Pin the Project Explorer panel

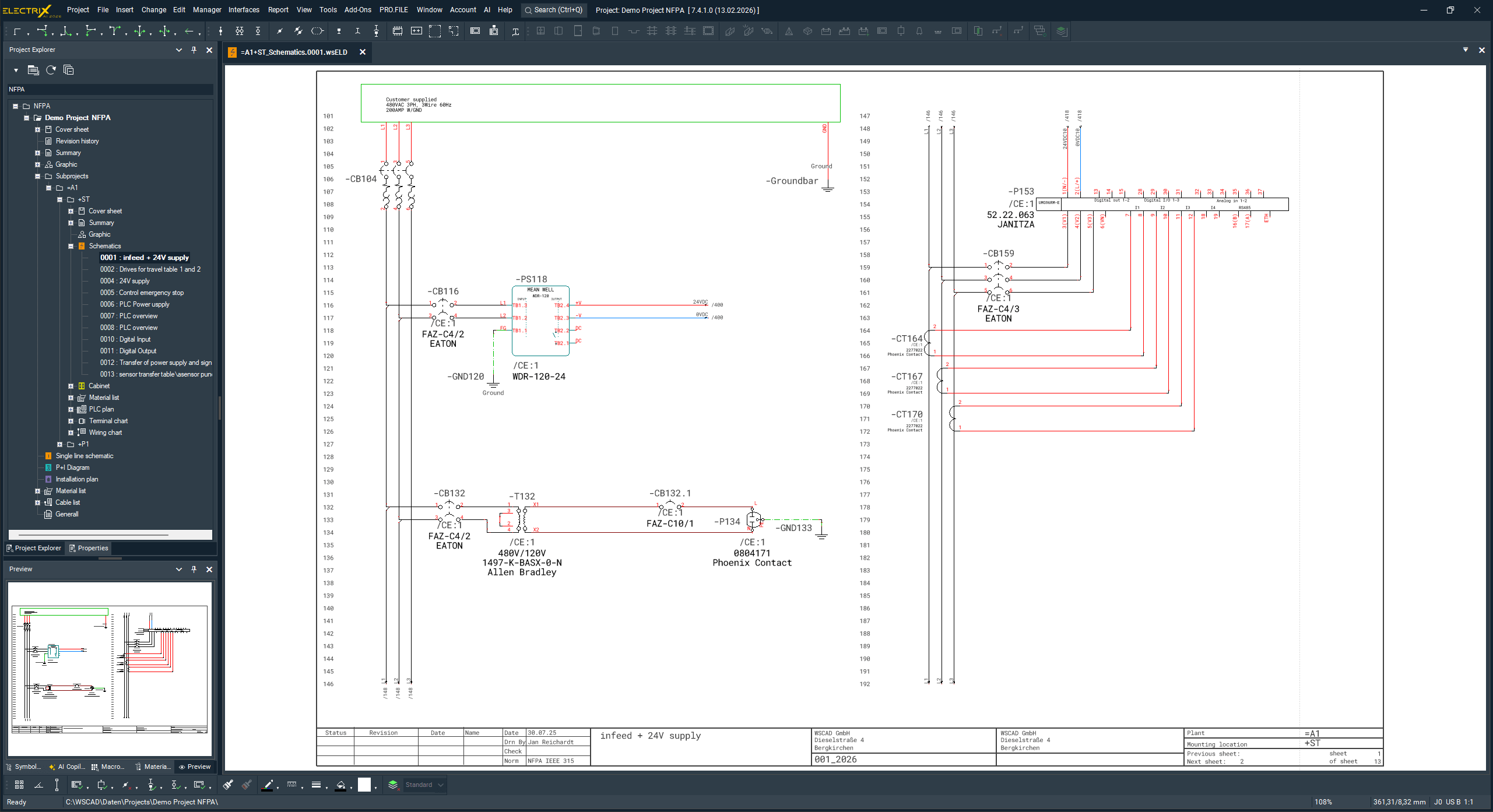click(194, 50)
